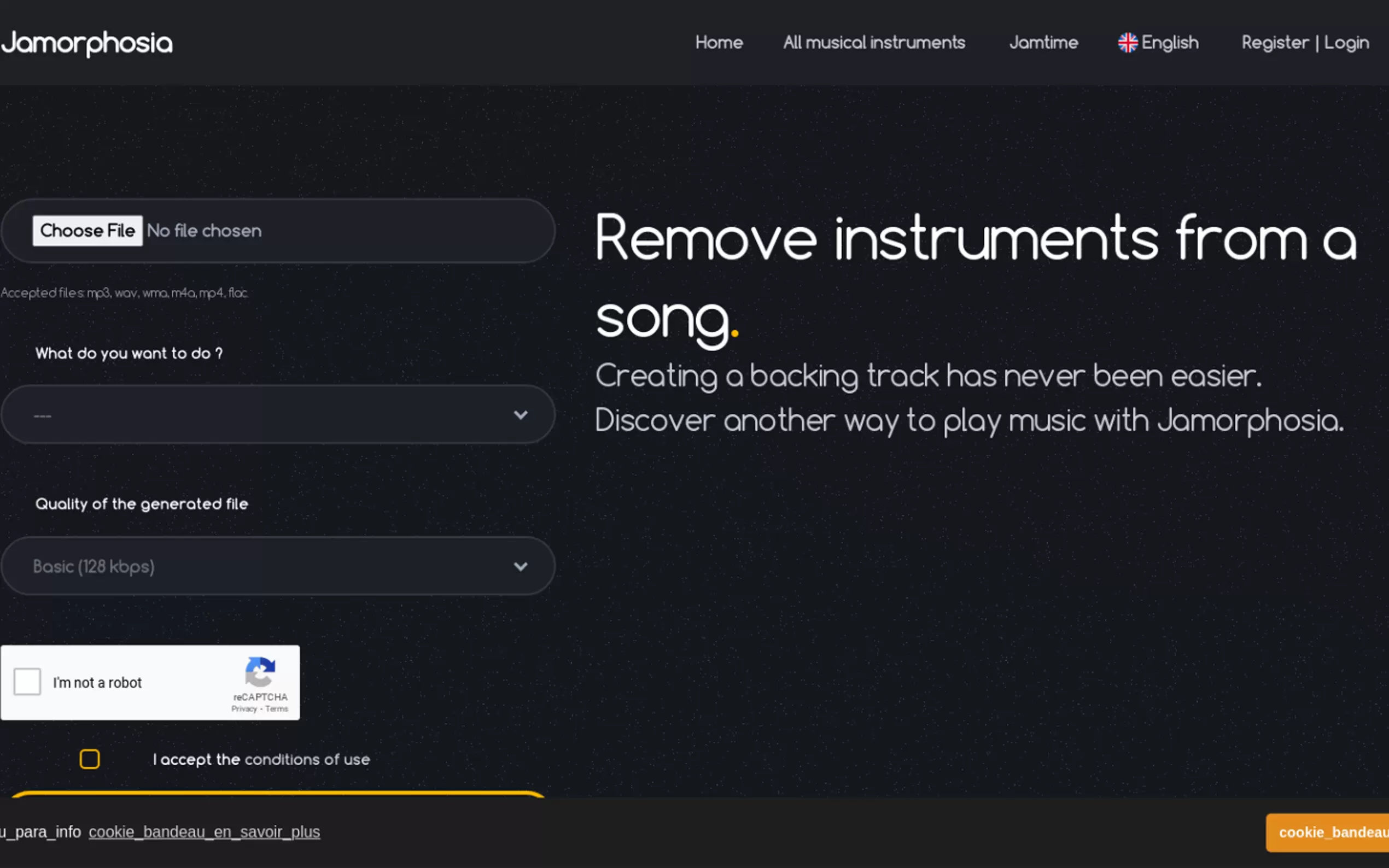The height and width of the screenshot is (868, 1389).
Task: Go to the Home menu item
Action: pyautogui.click(x=719, y=43)
